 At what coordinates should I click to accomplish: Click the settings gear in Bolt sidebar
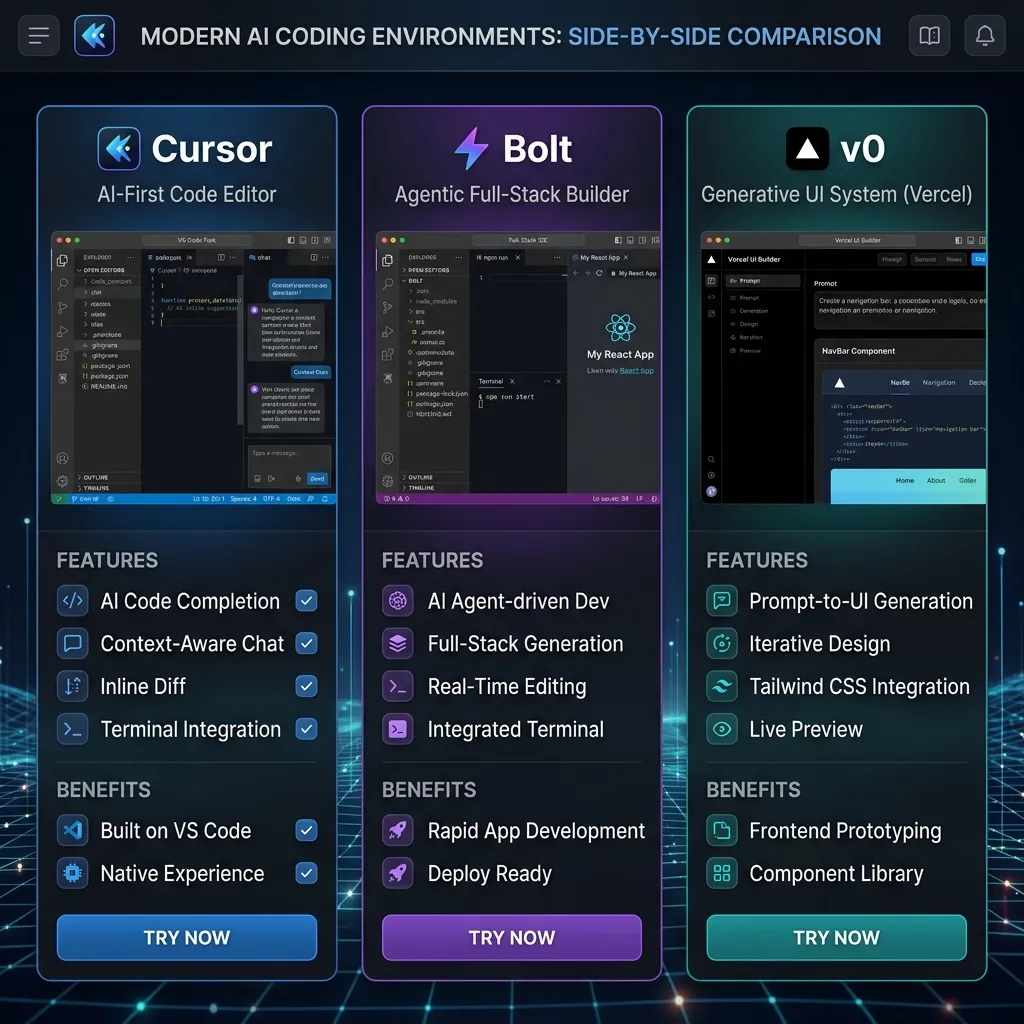tap(387, 481)
